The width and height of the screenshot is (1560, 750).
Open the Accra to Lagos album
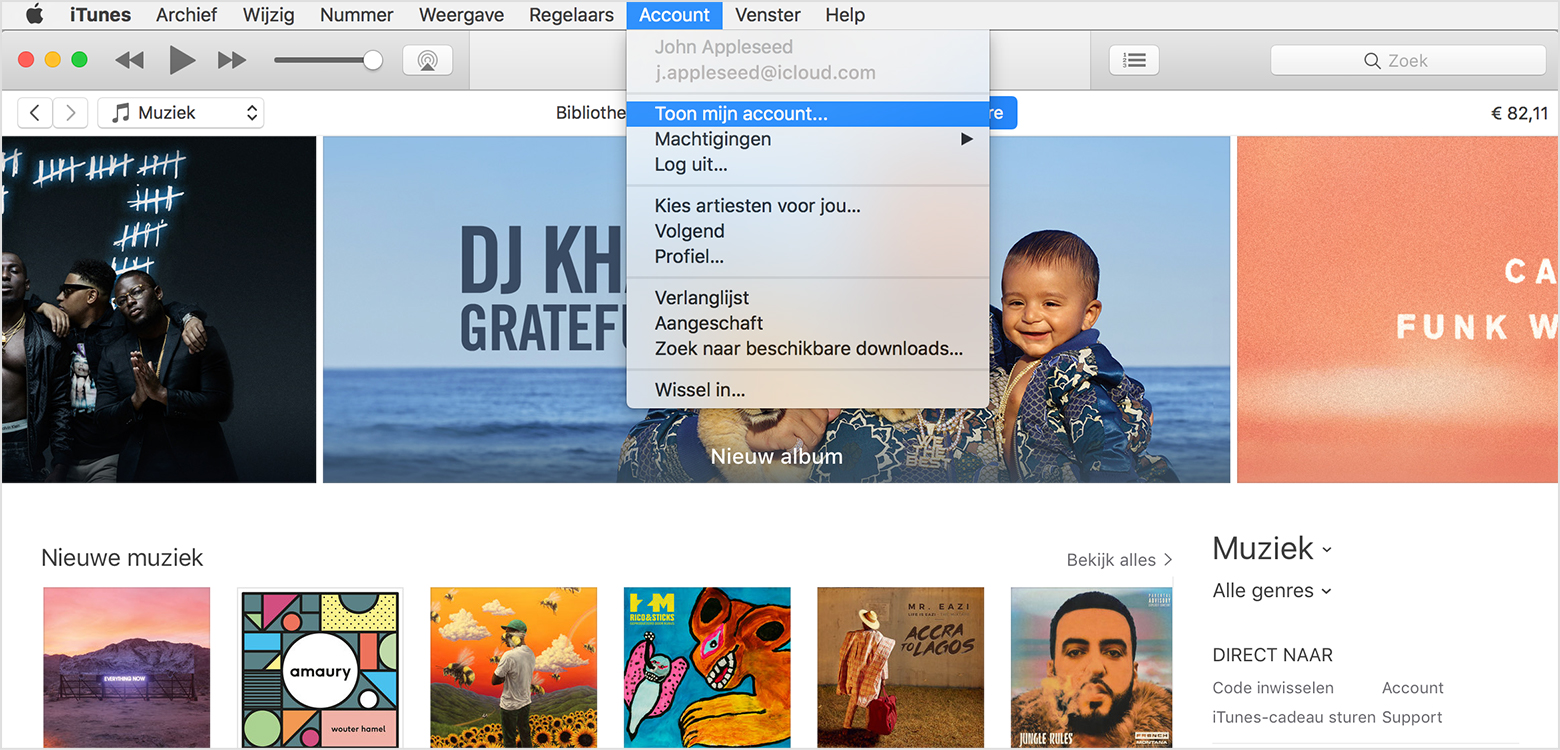pos(901,668)
